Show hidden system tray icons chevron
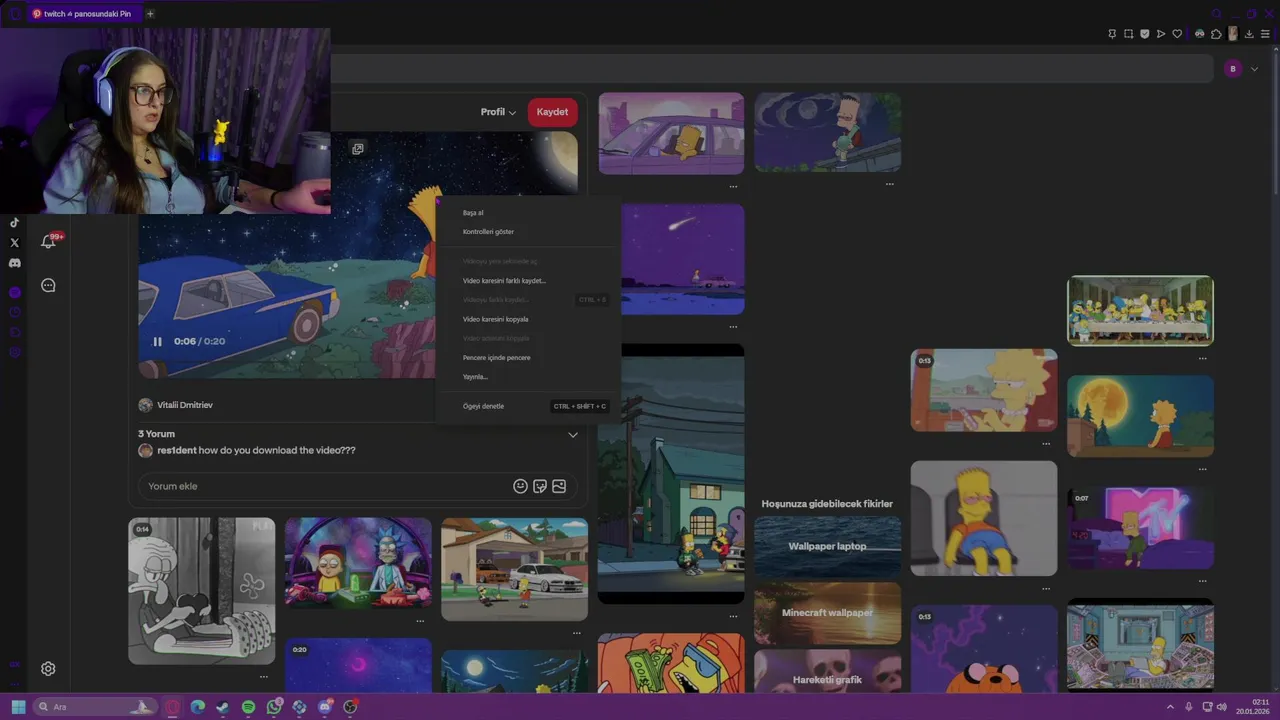This screenshot has width=1280, height=720. point(1170,707)
